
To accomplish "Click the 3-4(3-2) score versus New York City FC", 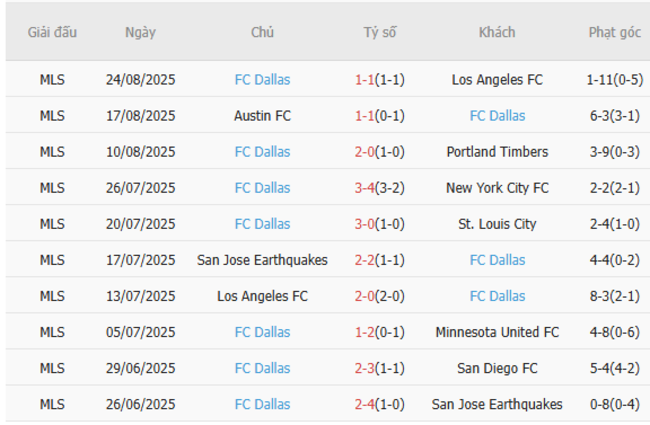I will 379,188.
